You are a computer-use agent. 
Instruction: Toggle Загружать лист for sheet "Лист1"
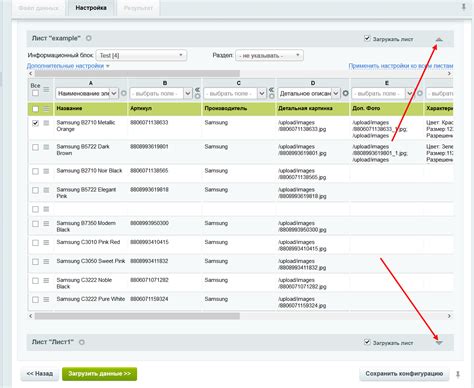click(x=367, y=342)
